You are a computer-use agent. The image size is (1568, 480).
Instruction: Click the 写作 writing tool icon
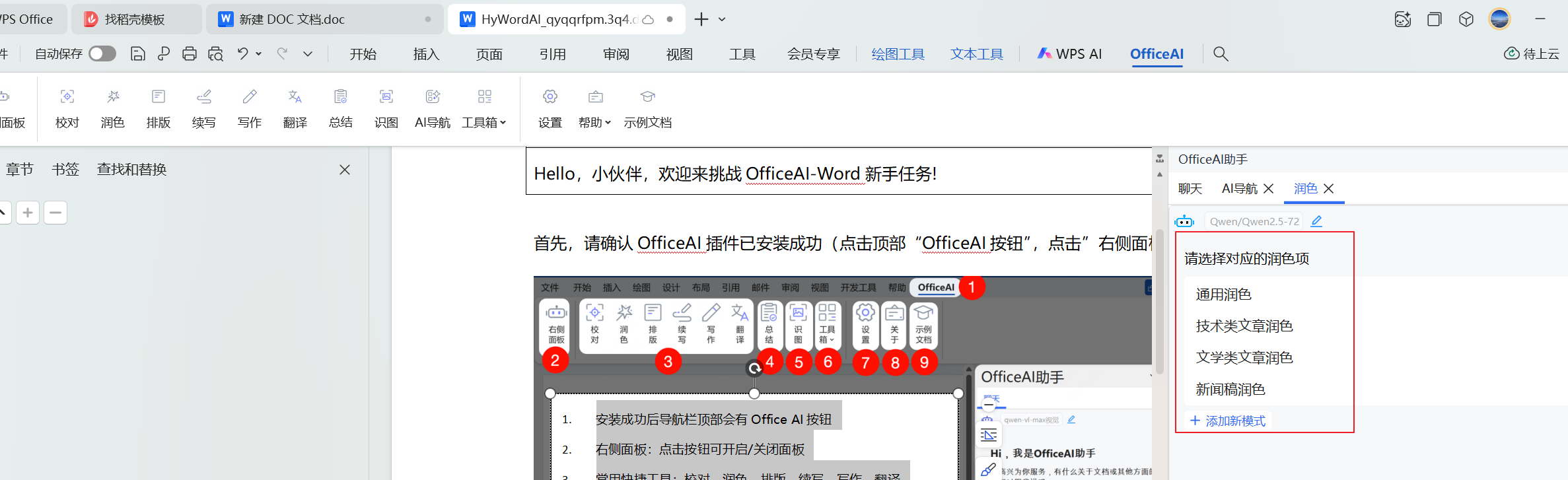tap(250, 109)
